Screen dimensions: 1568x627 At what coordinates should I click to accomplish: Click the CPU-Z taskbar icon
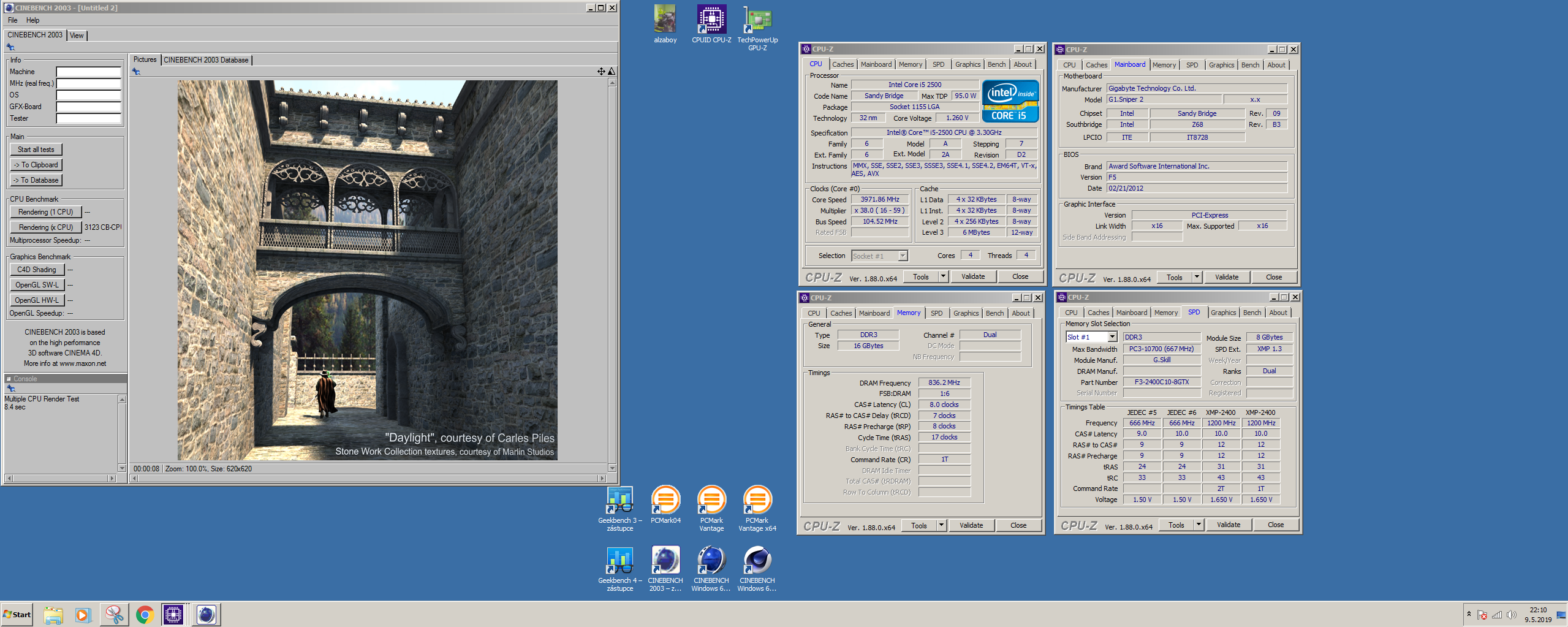click(x=174, y=615)
